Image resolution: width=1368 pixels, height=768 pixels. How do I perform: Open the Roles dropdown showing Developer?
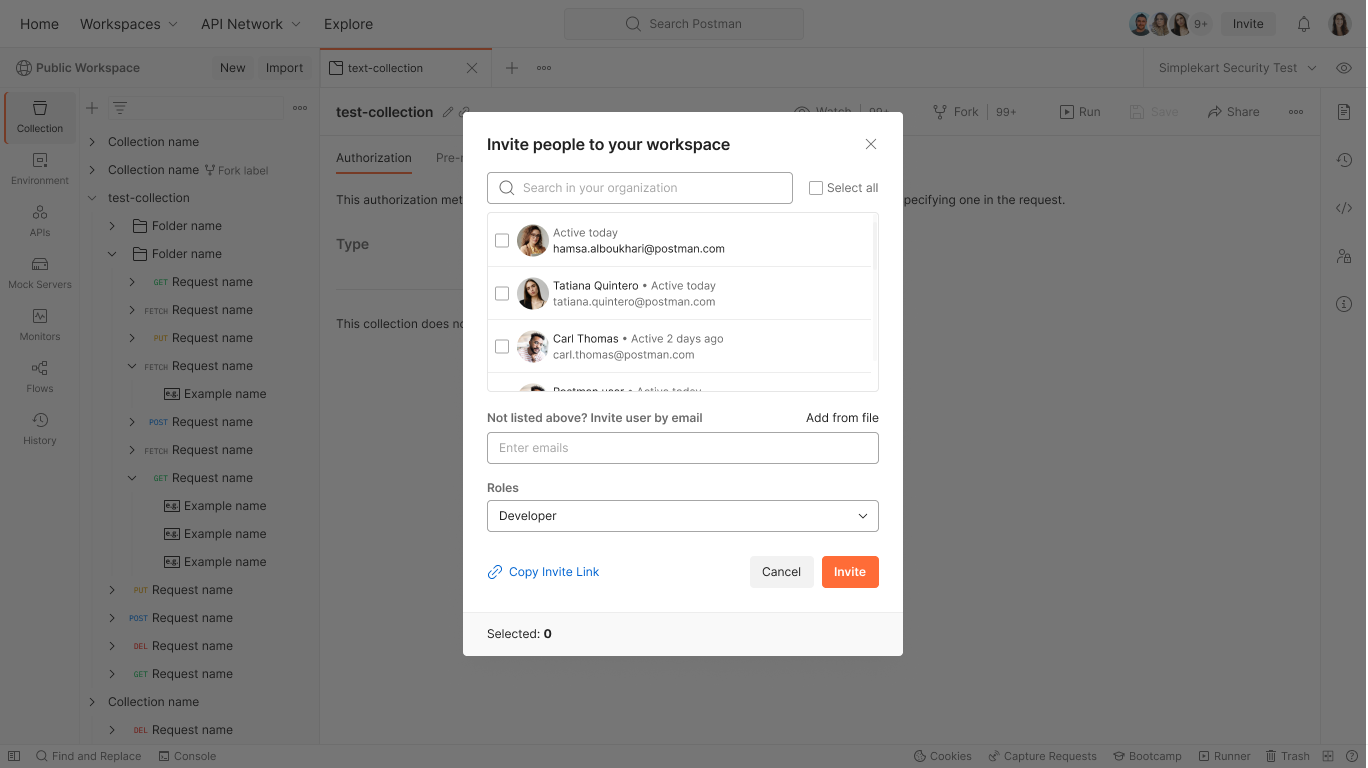tap(682, 516)
